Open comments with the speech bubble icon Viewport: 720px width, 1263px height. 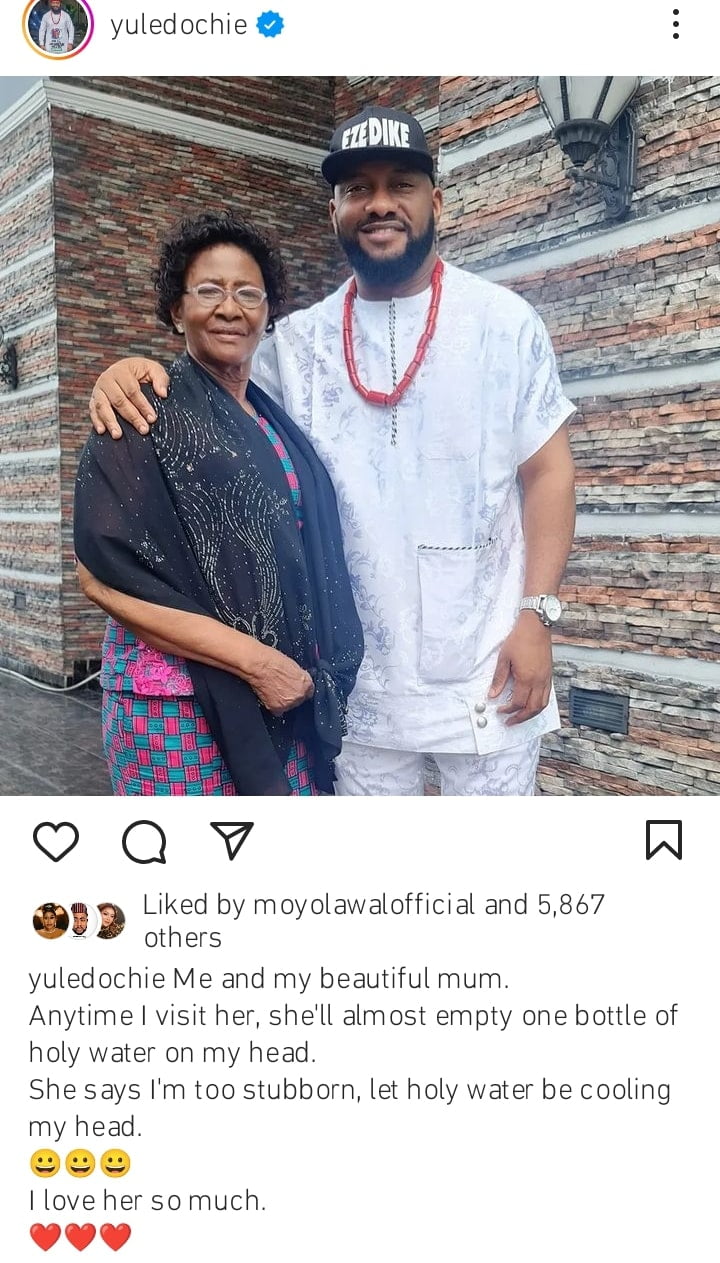146,843
